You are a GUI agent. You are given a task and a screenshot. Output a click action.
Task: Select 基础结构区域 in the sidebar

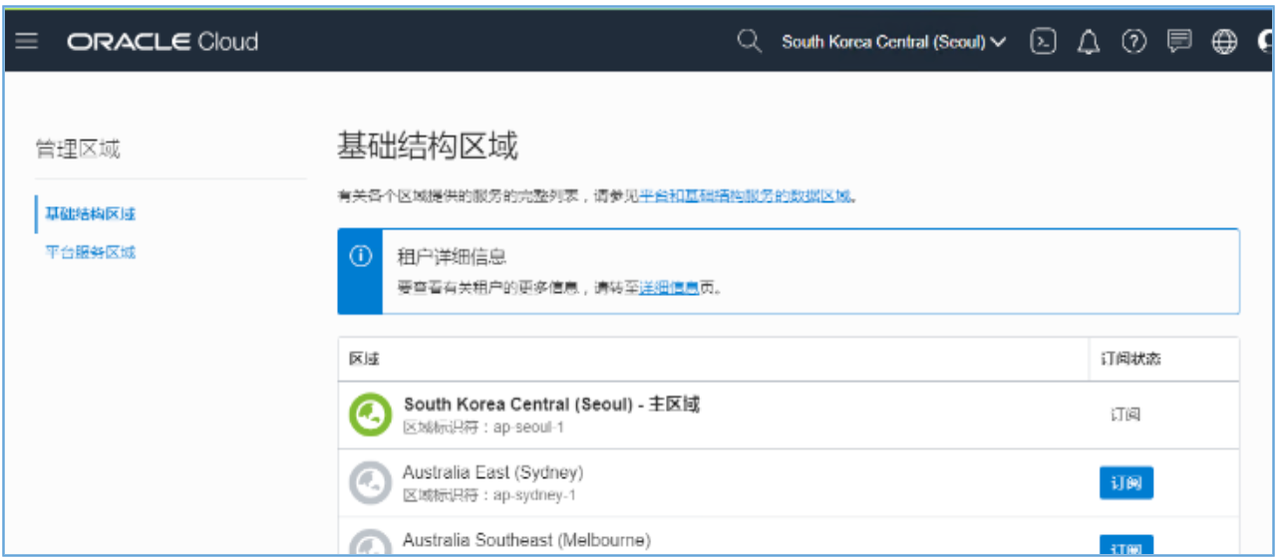pos(90,214)
